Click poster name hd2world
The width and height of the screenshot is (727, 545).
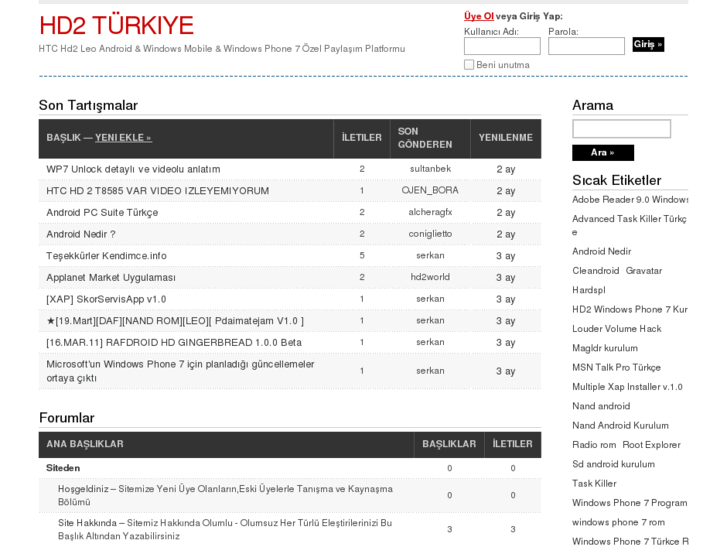pyautogui.click(x=430, y=277)
